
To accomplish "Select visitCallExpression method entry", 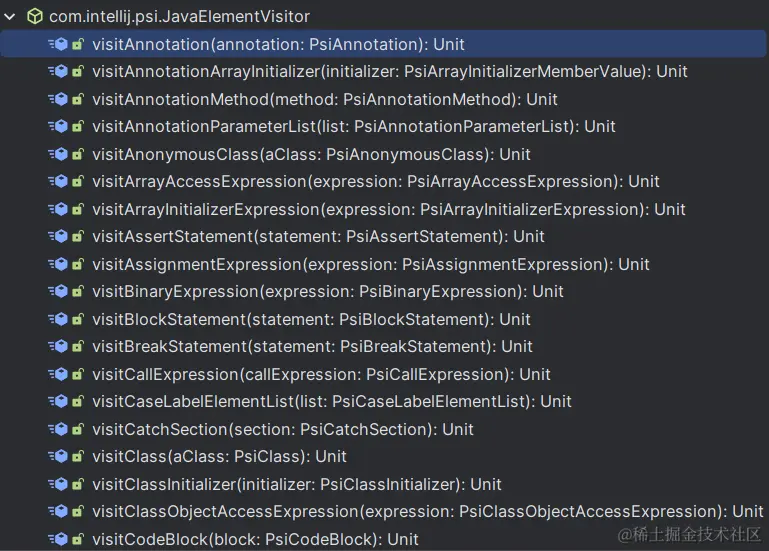I will coord(383,374).
